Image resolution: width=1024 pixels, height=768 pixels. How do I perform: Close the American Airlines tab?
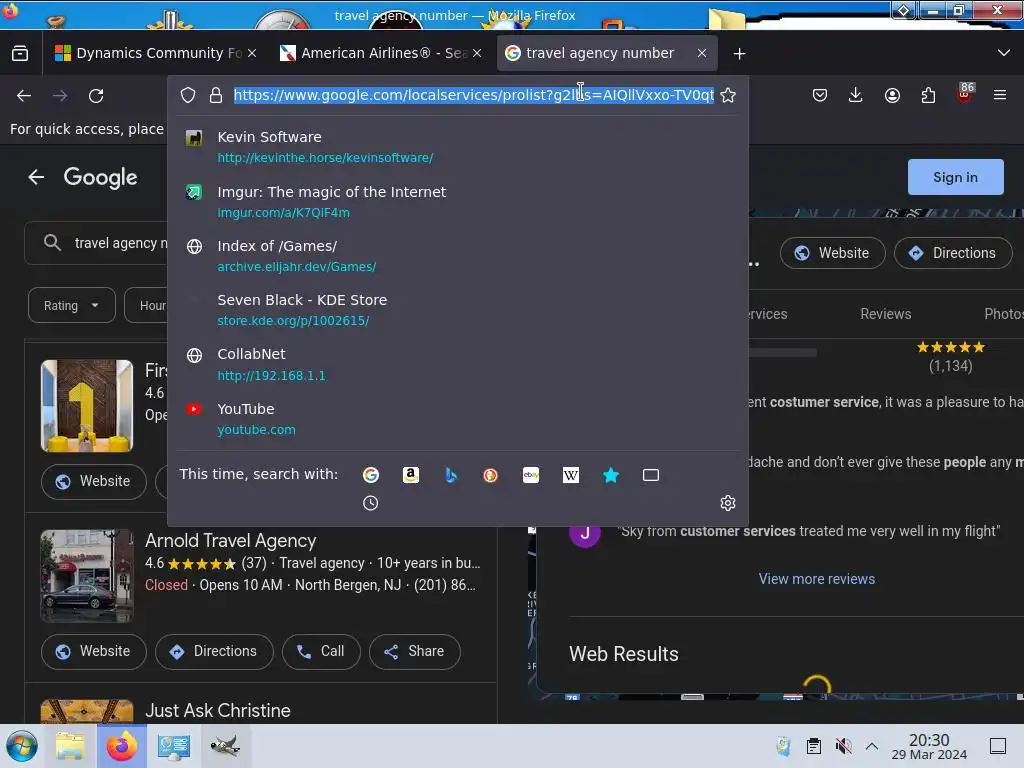(x=477, y=54)
